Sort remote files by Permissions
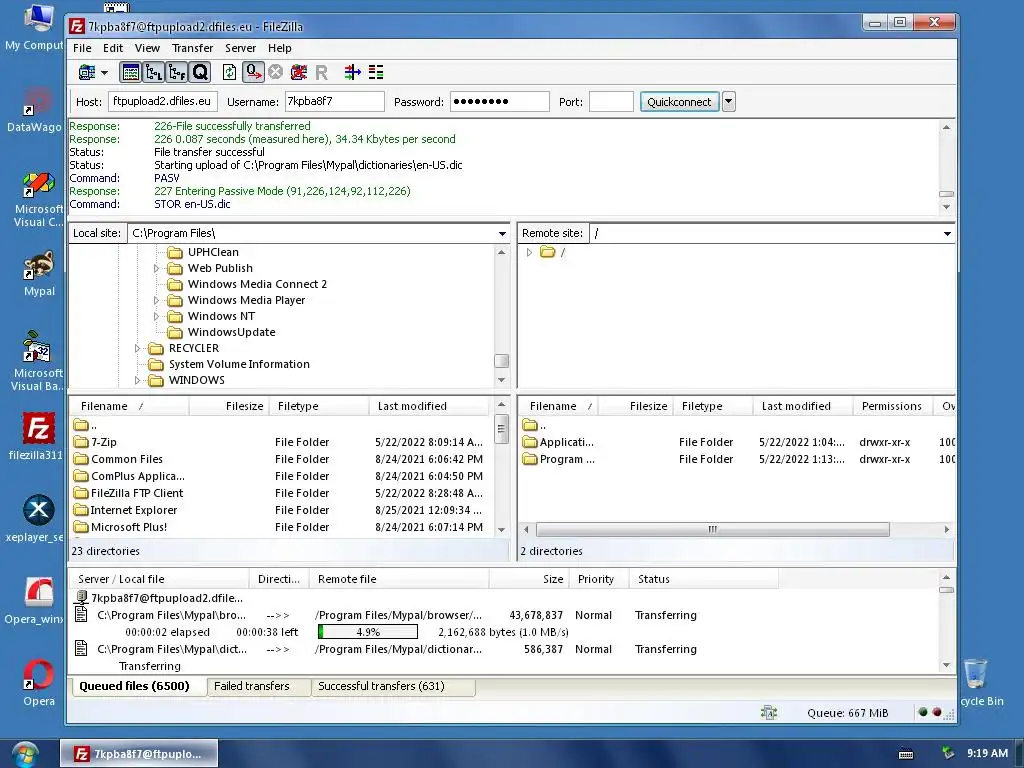1024x768 pixels. coord(891,406)
